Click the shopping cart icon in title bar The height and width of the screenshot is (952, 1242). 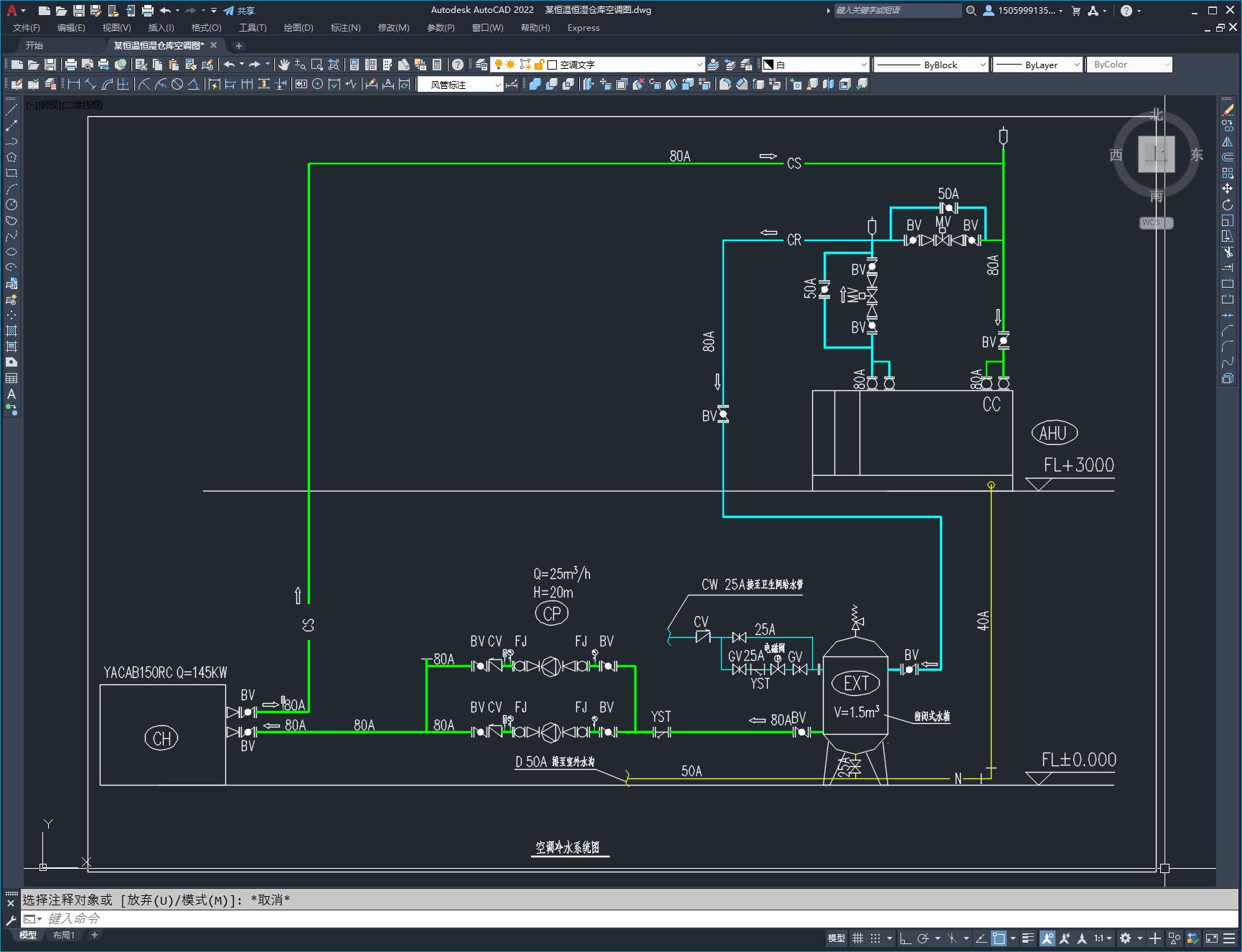(1076, 11)
